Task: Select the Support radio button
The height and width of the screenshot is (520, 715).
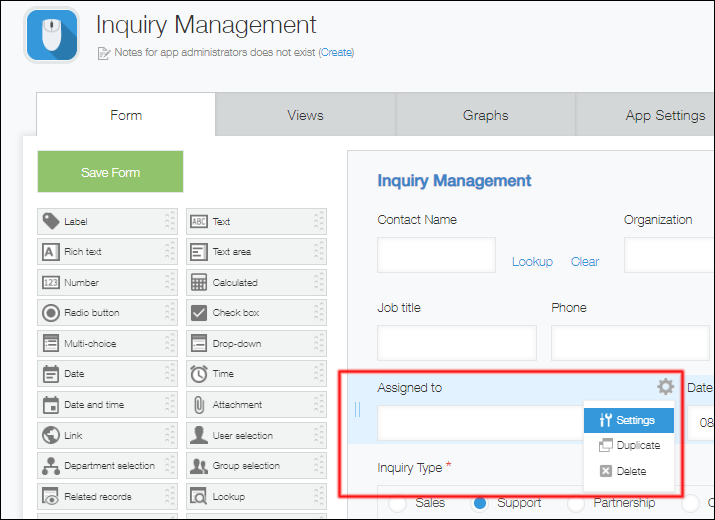Action: 482,503
